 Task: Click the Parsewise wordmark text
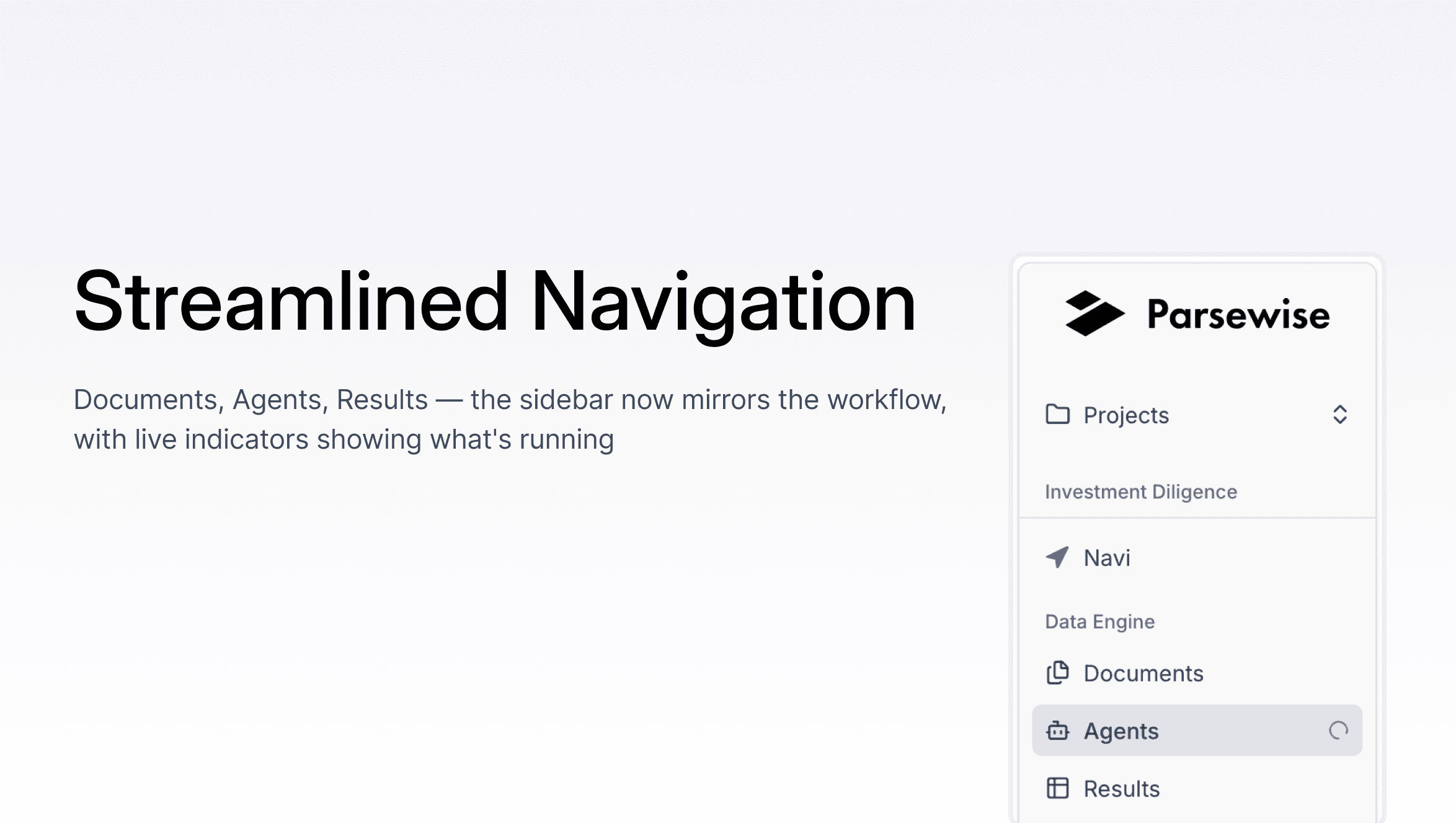(1238, 314)
